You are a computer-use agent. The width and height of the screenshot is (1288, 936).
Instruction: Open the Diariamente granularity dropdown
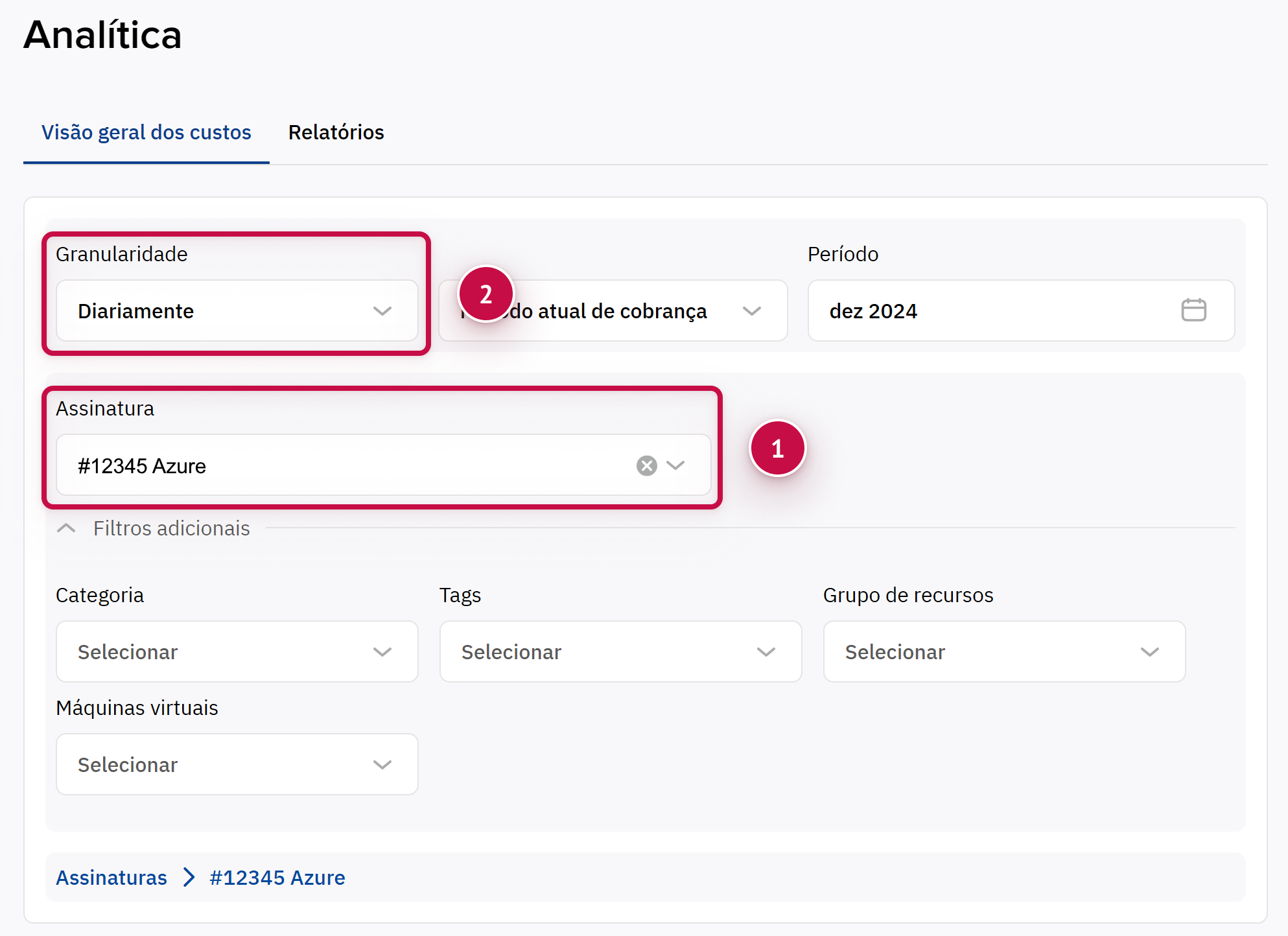220,311
